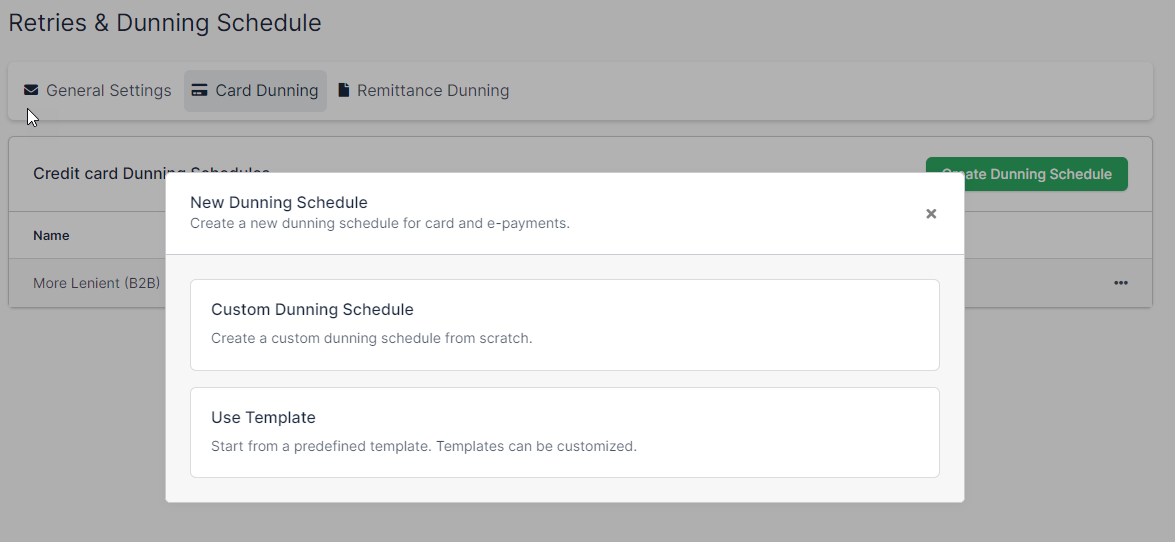Click the document icon beside Remittance Dunning
The image size is (1175, 542).
[x=344, y=91]
